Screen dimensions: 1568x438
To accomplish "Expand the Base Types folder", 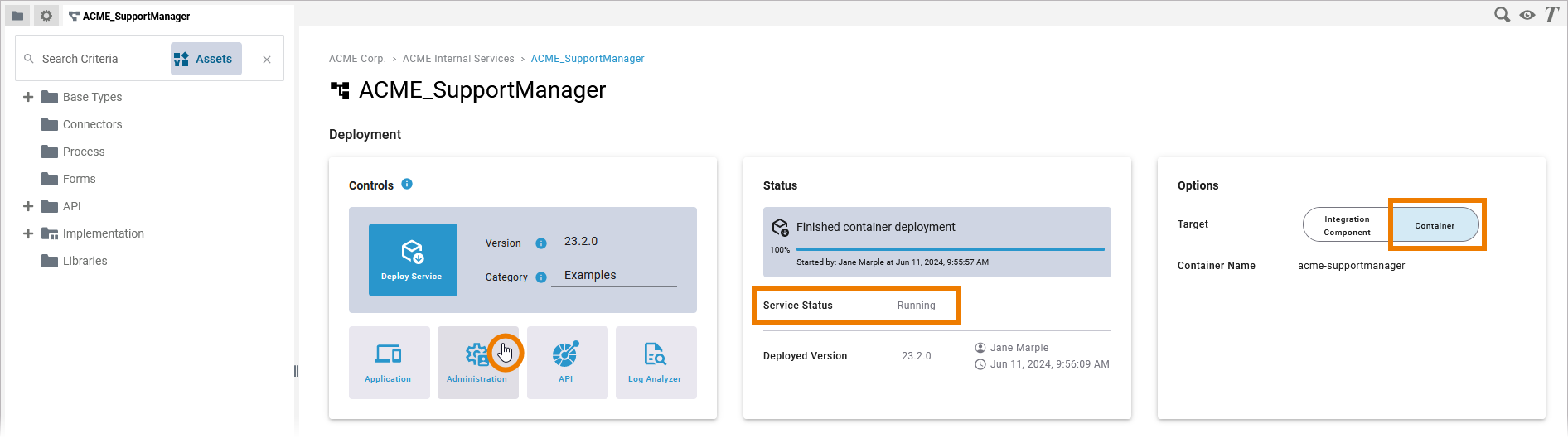I will tap(28, 97).
